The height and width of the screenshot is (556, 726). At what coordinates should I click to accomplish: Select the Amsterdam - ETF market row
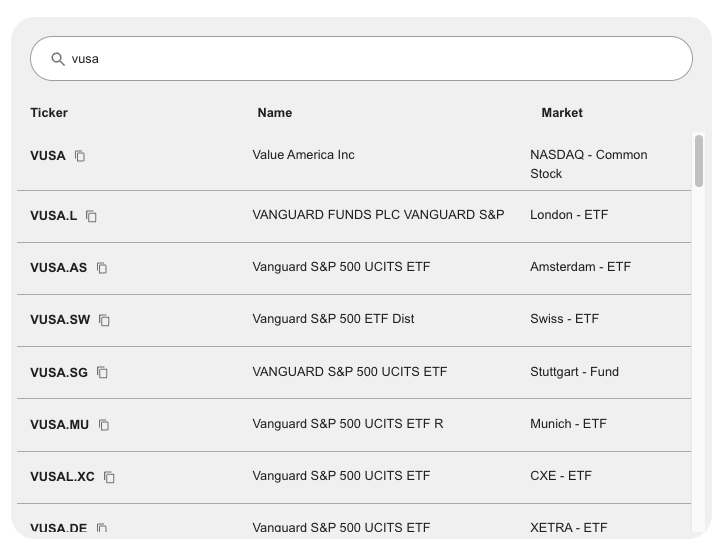[580, 267]
